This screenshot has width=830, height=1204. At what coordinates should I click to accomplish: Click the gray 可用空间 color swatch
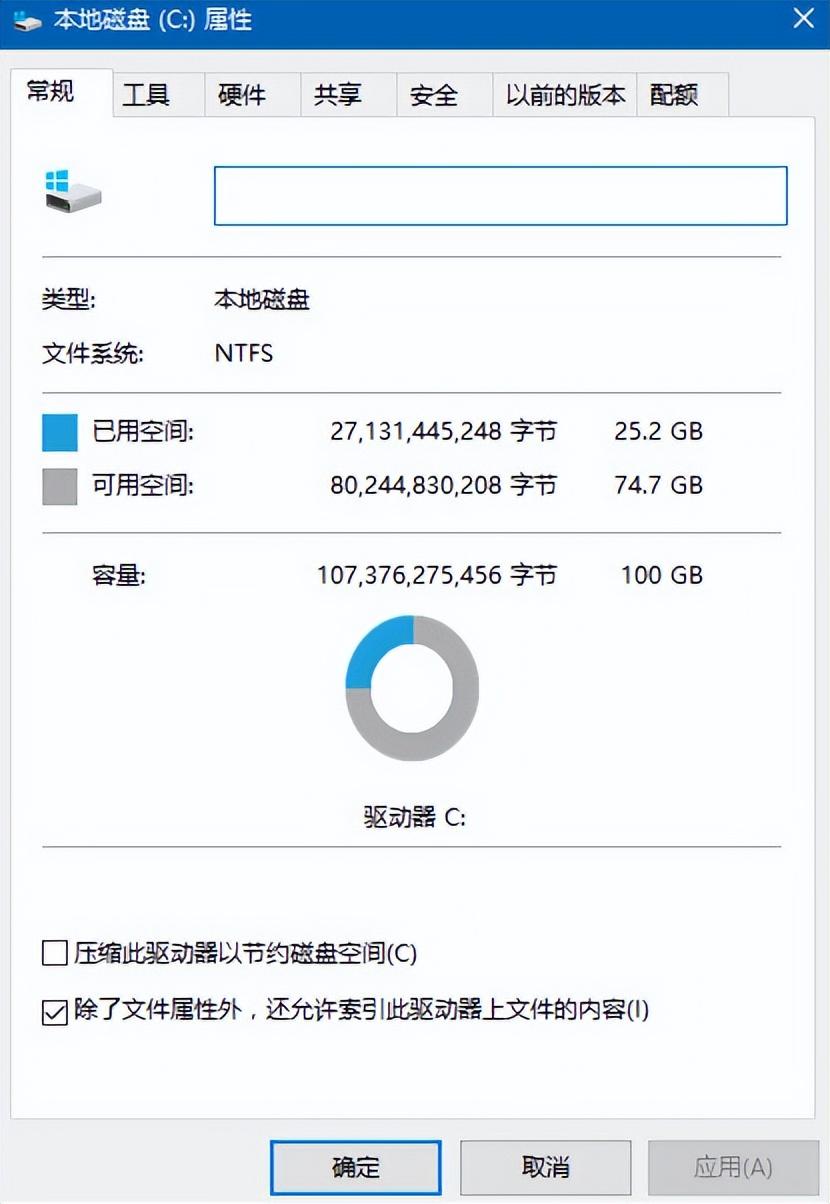pyautogui.click(x=59, y=487)
